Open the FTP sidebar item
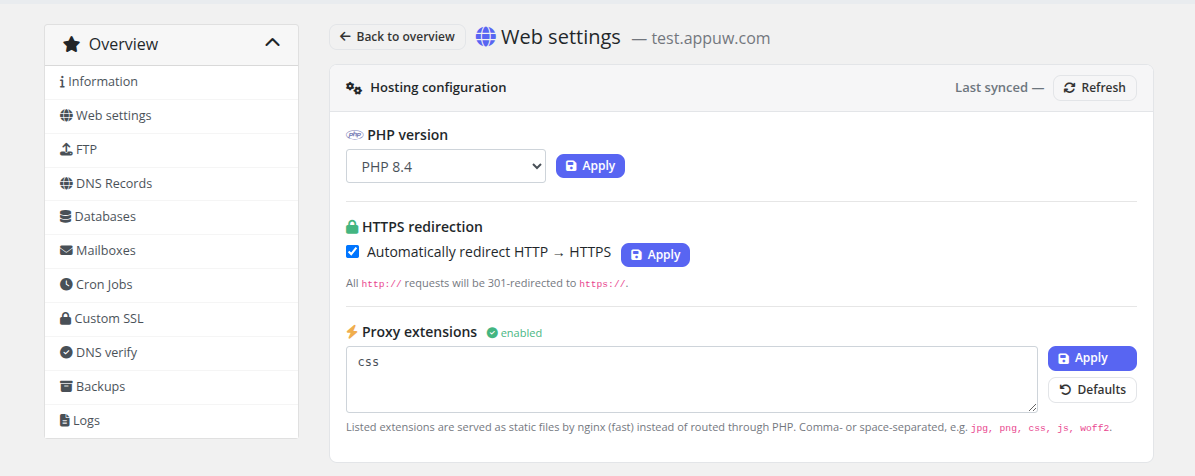1195x476 pixels. tap(171, 150)
